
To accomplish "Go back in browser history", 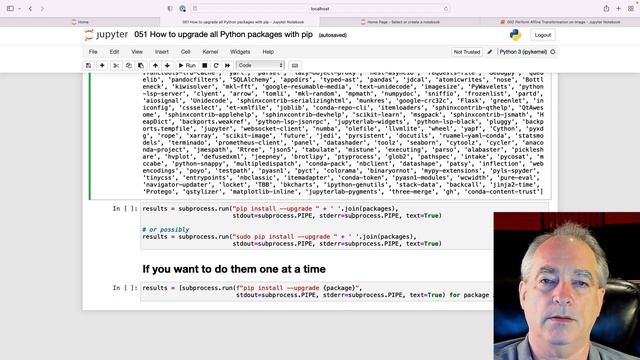I will coord(30,9).
